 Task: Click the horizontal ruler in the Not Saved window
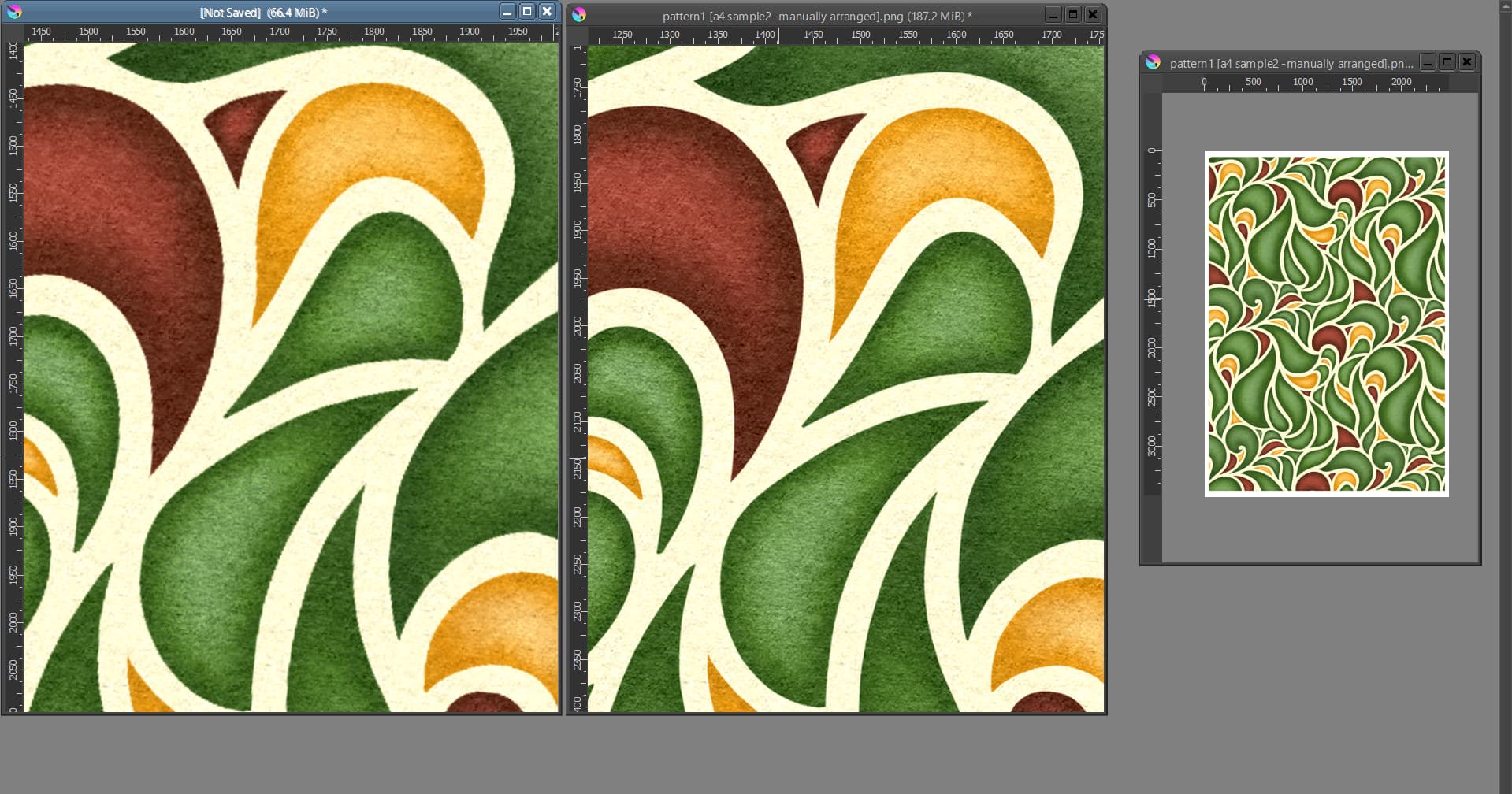[x=291, y=33]
